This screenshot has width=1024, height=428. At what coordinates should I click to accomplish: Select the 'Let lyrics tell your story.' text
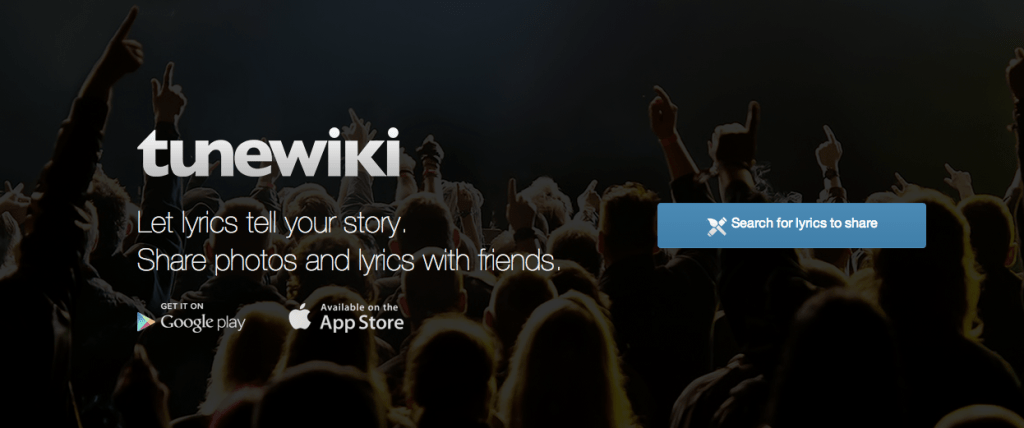[272, 224]
